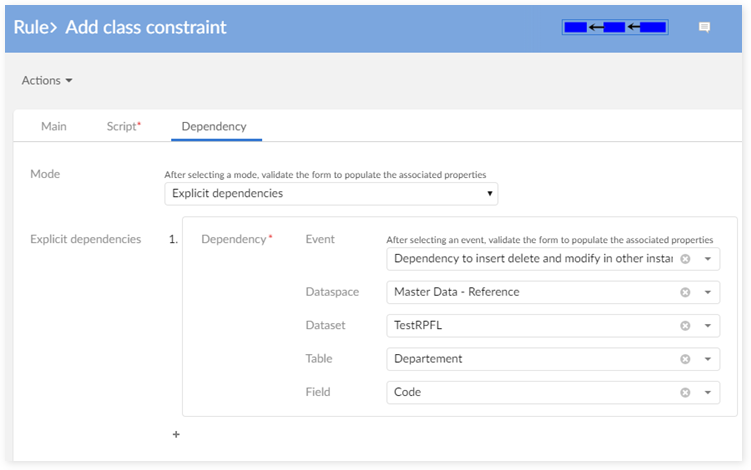Click into the Table Departement input field
Image resolution: width=751 pixels, height=470 pixels.
coord(530,359)
